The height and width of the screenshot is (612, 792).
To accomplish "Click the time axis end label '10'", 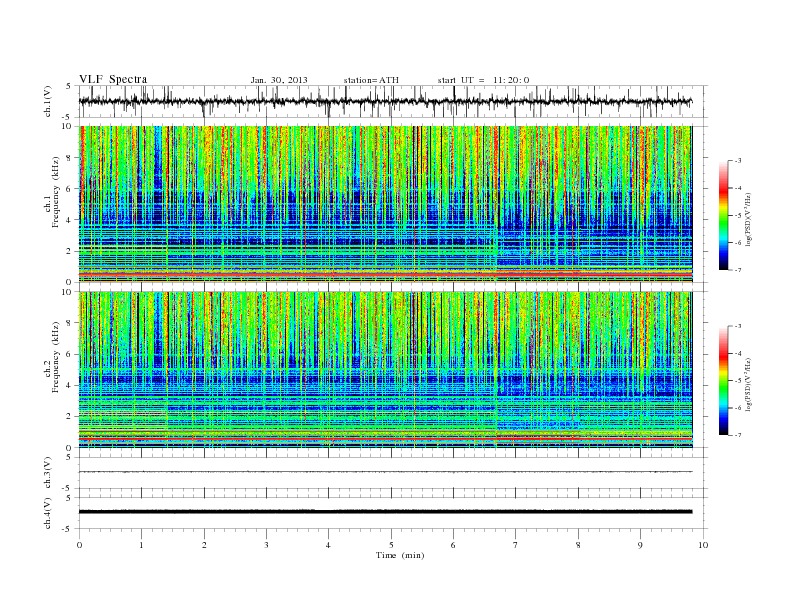I will coord(703,545).
